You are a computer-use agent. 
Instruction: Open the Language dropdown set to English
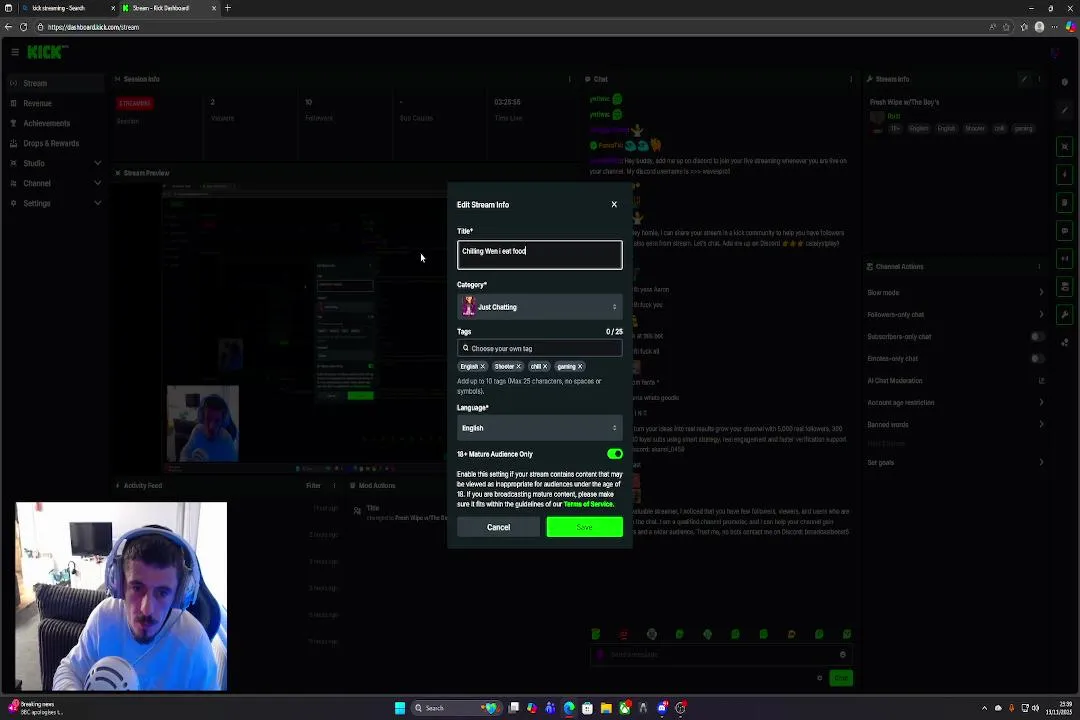(539, 428)
